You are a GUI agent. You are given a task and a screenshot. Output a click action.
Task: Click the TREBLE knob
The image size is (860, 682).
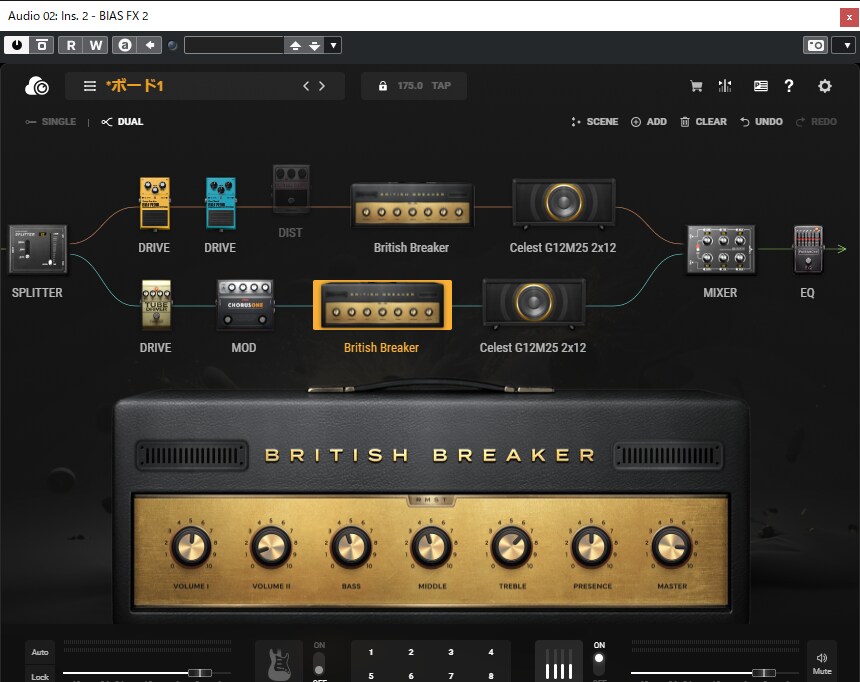point(512,547)
